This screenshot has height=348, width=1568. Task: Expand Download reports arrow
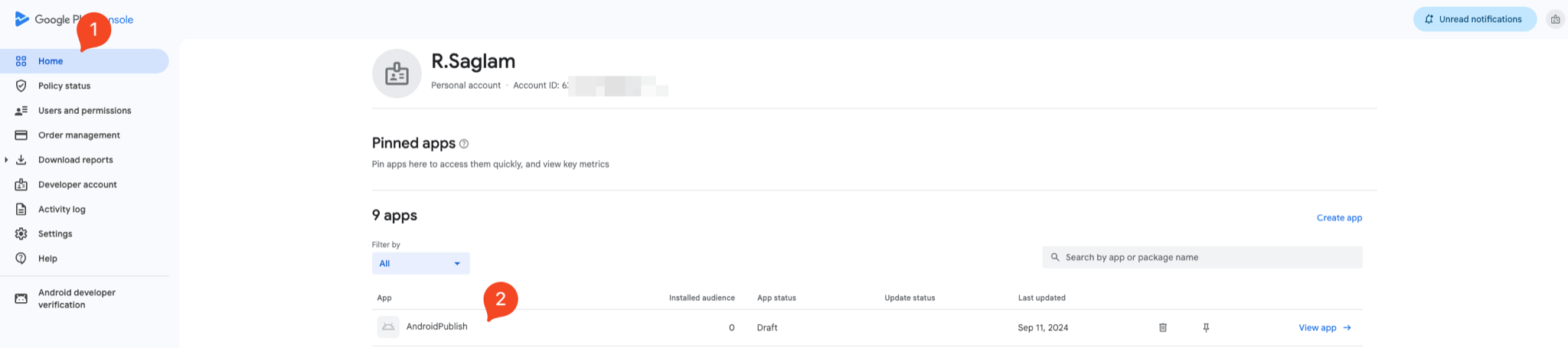click(6, 160)
